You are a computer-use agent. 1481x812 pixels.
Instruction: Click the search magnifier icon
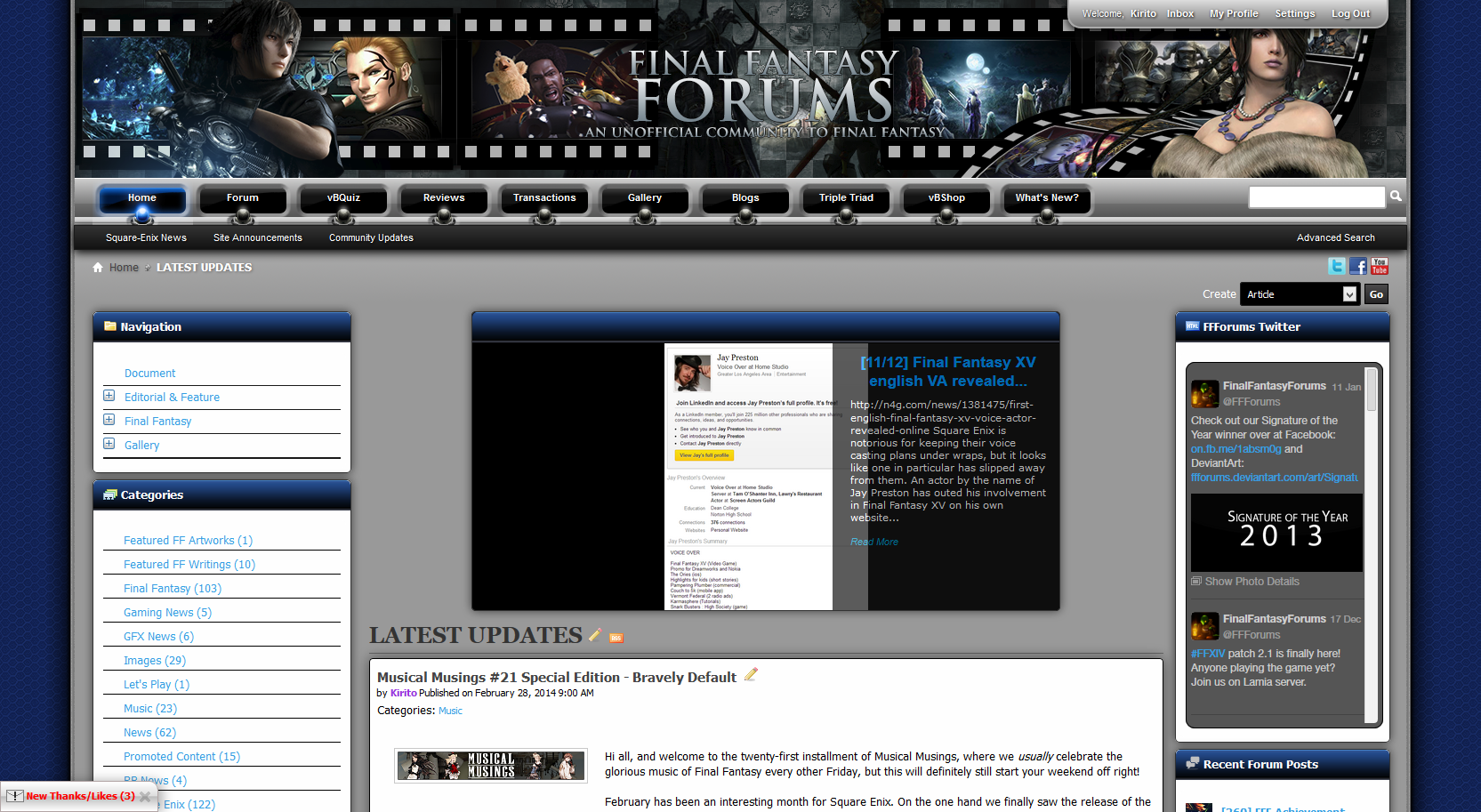coord(1396,196)
